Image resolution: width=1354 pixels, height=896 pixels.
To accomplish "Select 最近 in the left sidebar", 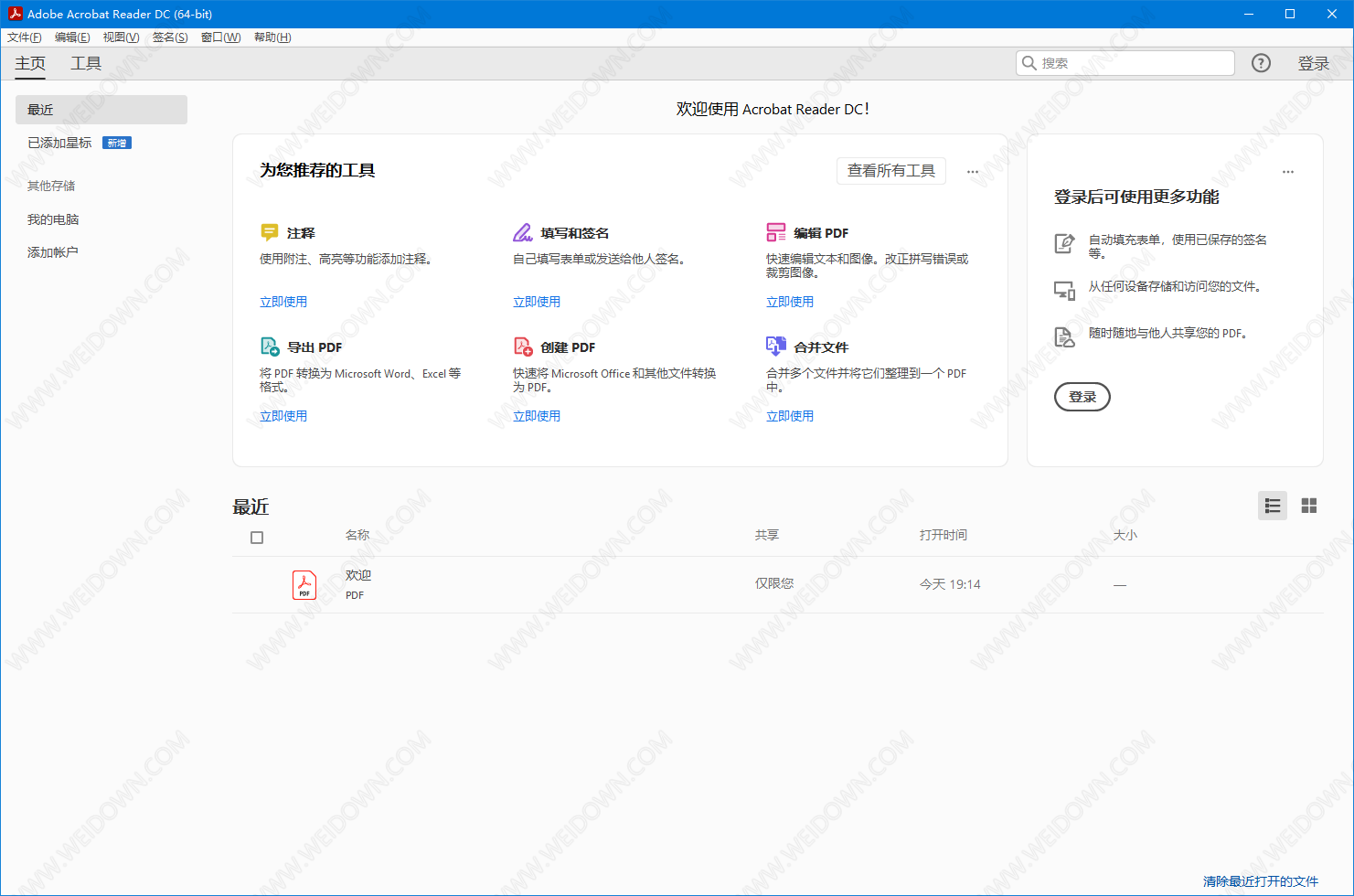I will click(101, 110).
